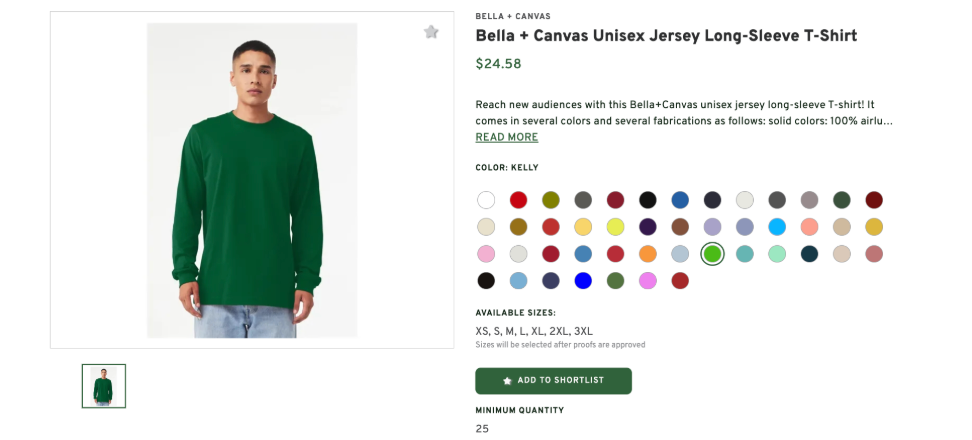The image size is (972, 440).
Task: Choose the solid black swatch in first row
Action: coord(648,200)
